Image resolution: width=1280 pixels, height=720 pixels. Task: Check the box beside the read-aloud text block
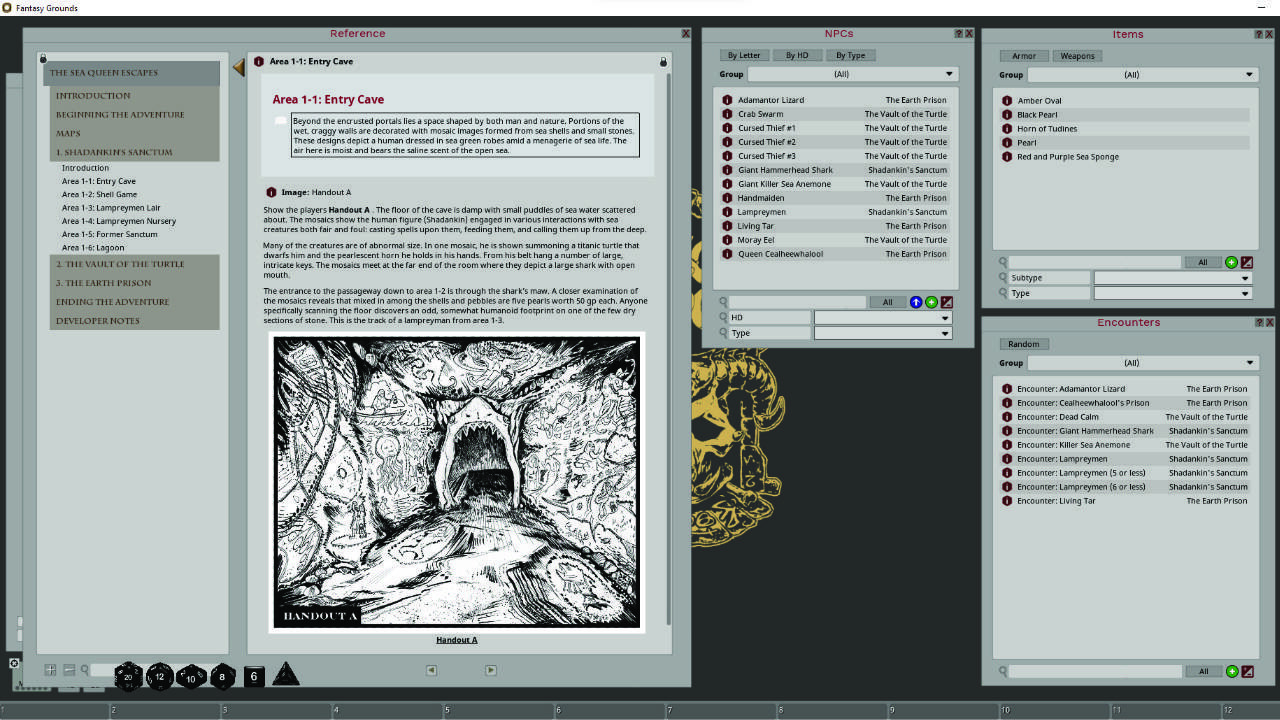(281, 119)
